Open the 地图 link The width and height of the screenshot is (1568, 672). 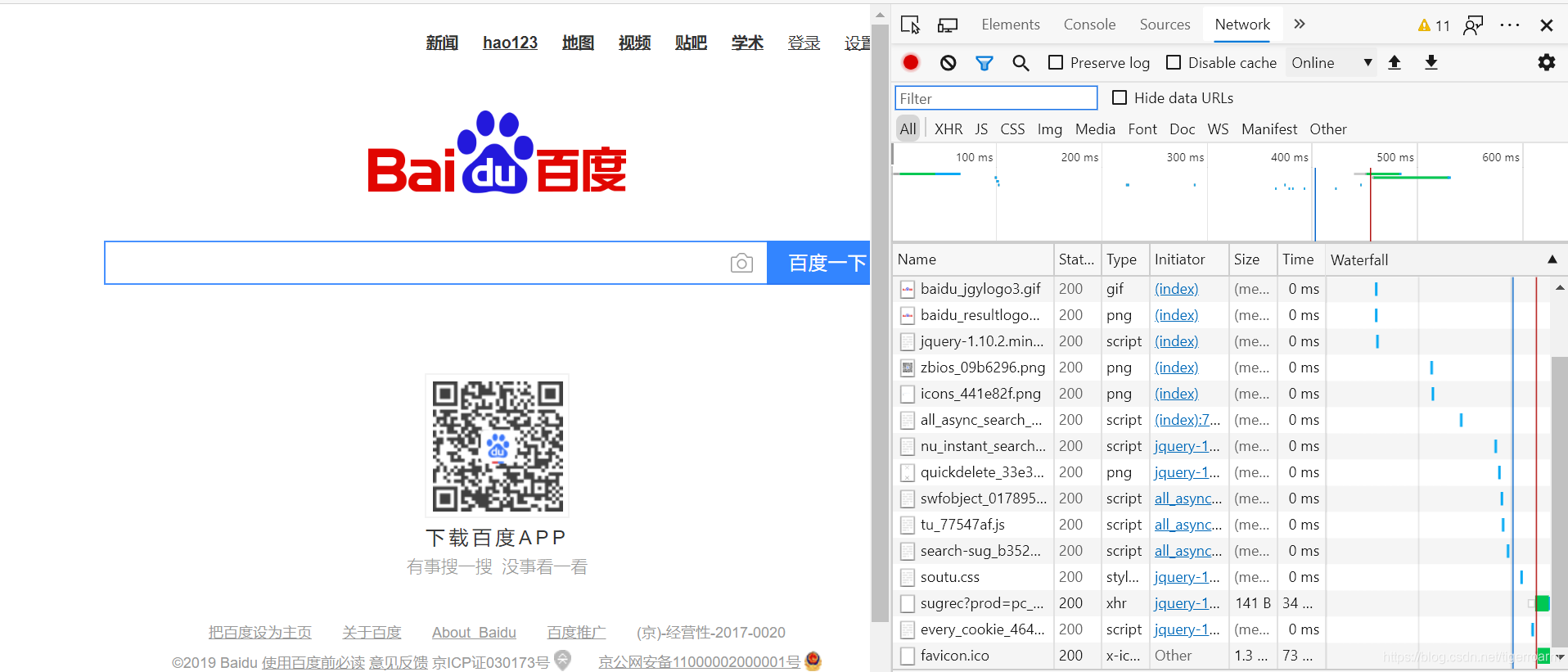pyautogui.click(x=578, y=43)
